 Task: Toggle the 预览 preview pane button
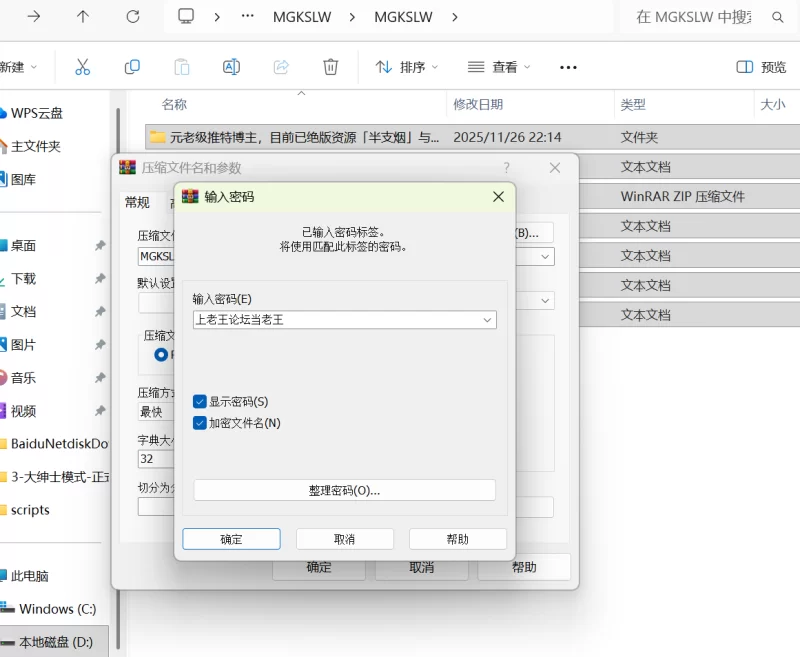coord(761,67)
